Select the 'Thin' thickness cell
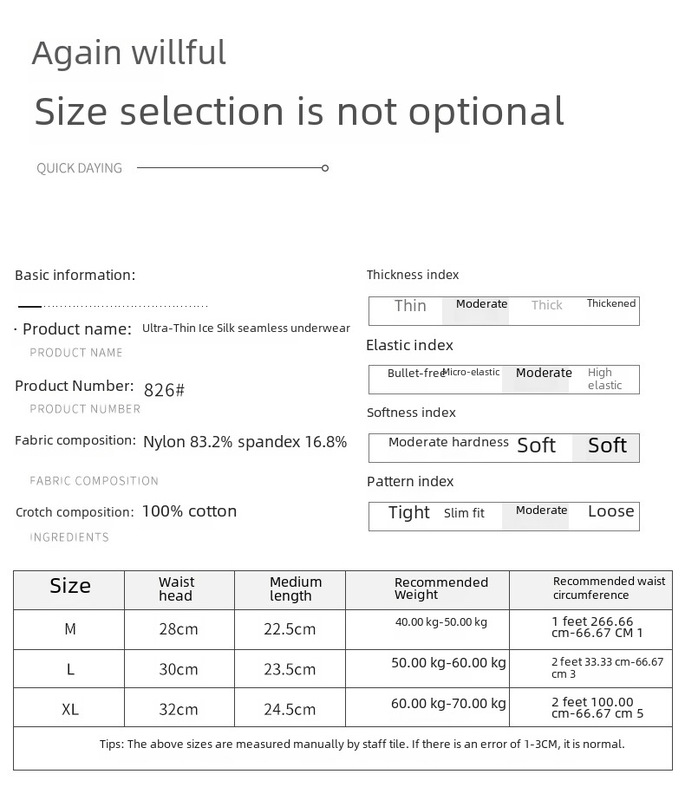This screenshot has width=685, height=800. click(x=410, y=306)
